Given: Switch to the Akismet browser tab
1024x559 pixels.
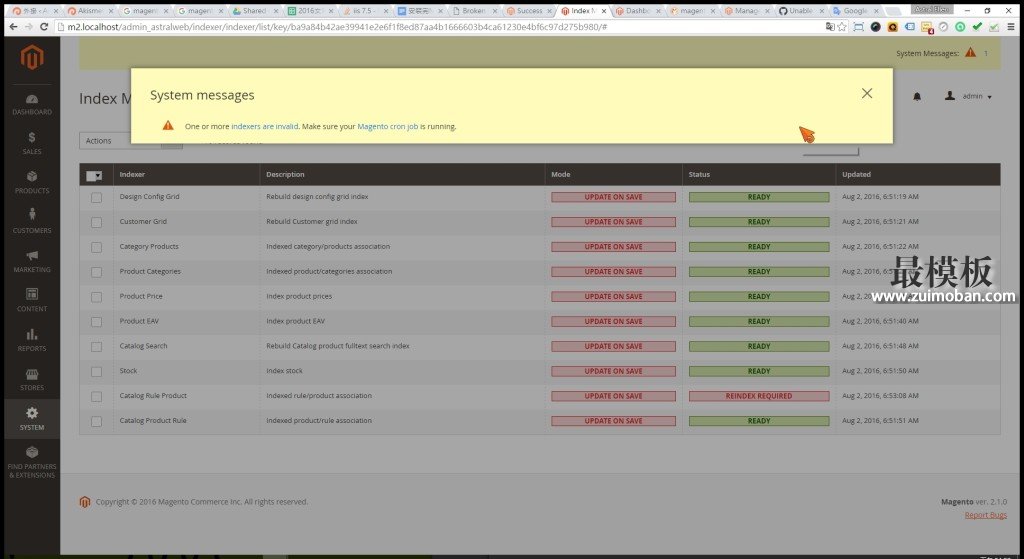Looking at the screenshot, I should click(x=90, y=10).
